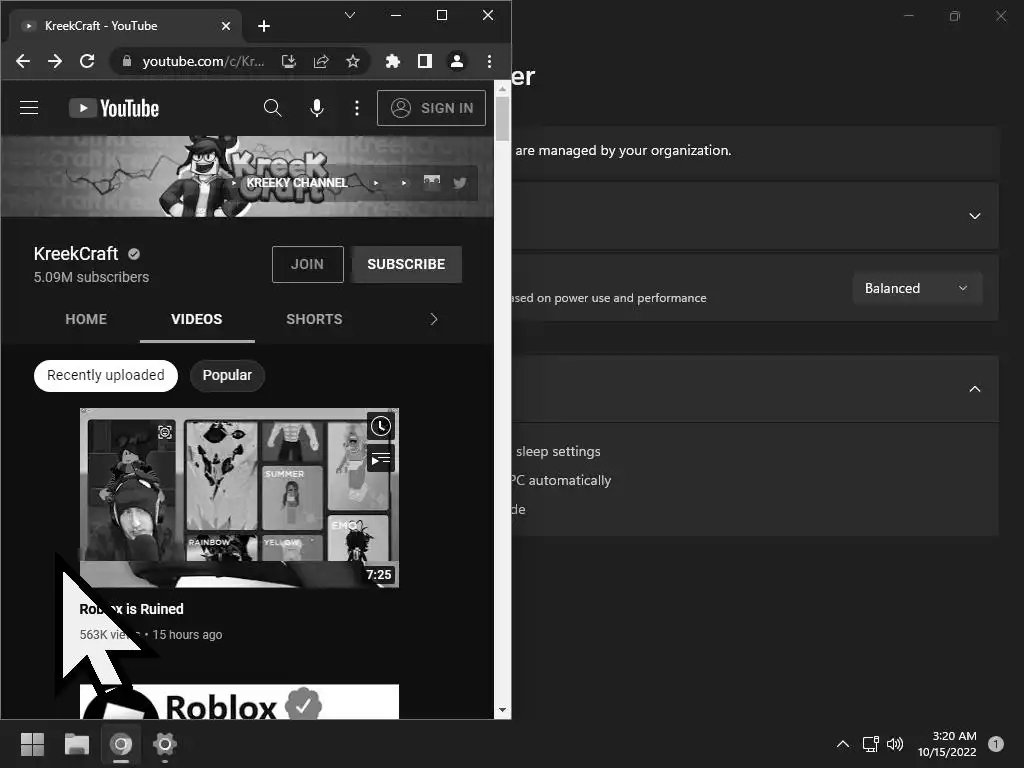Viewport: 1024px width, 768px height.
Task: Open network status tray icon
Action: coord(871,744)
